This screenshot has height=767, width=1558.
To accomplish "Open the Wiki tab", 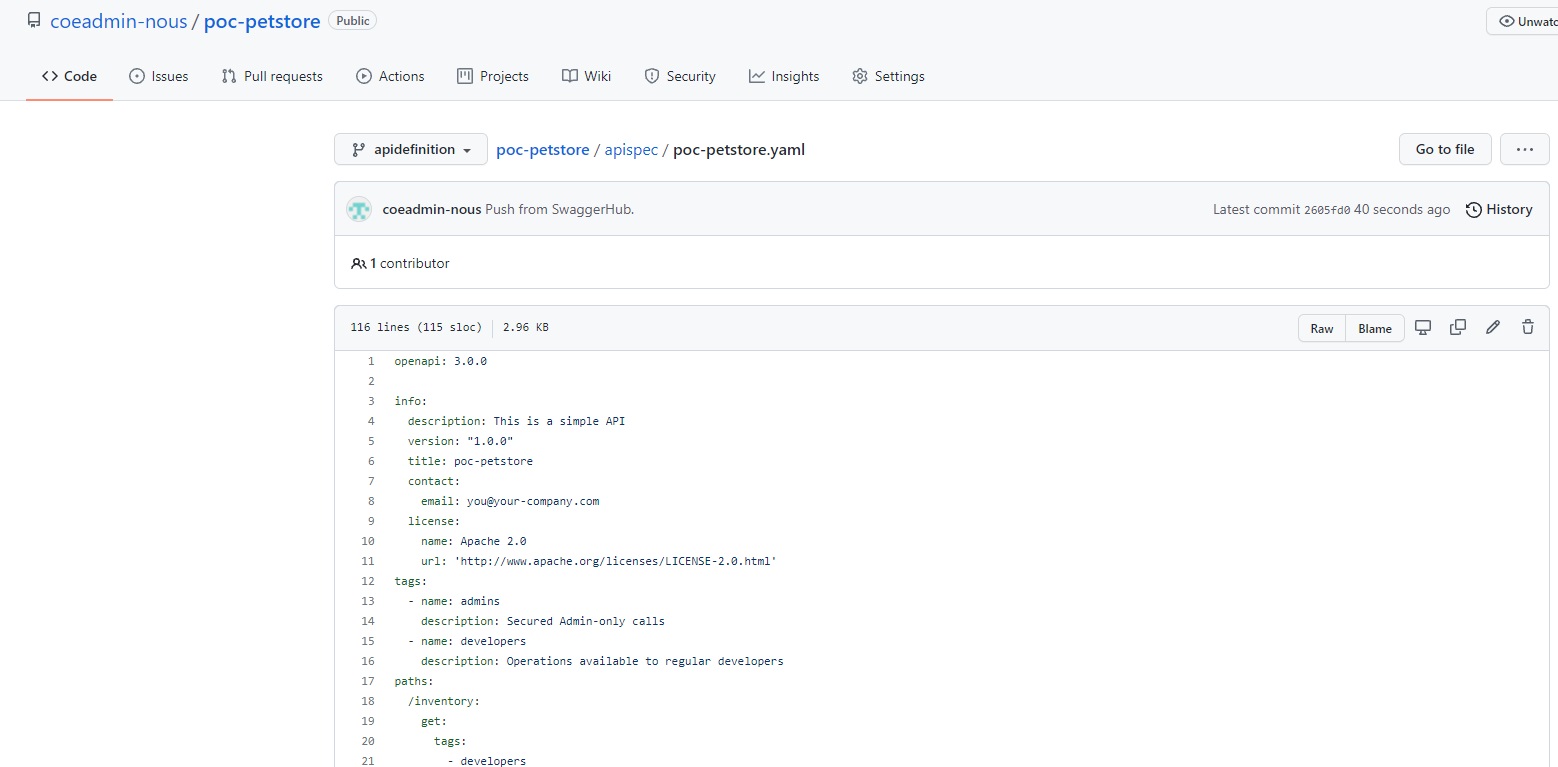I will 586,76.
